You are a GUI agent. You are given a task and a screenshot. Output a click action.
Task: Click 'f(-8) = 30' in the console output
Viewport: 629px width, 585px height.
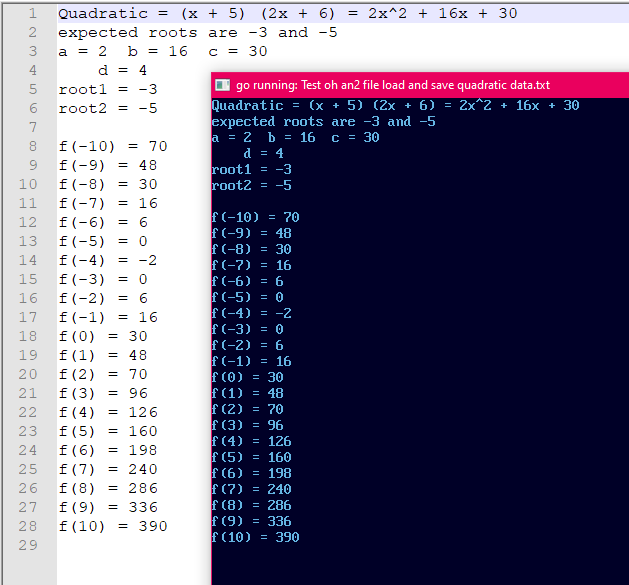coord(252,250)
